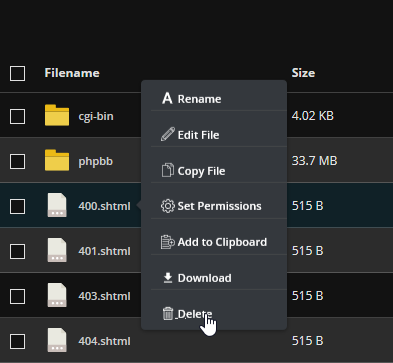Open the phpbb folder name
The height and width of the screenshot is (363, 393).
[96, 161]
